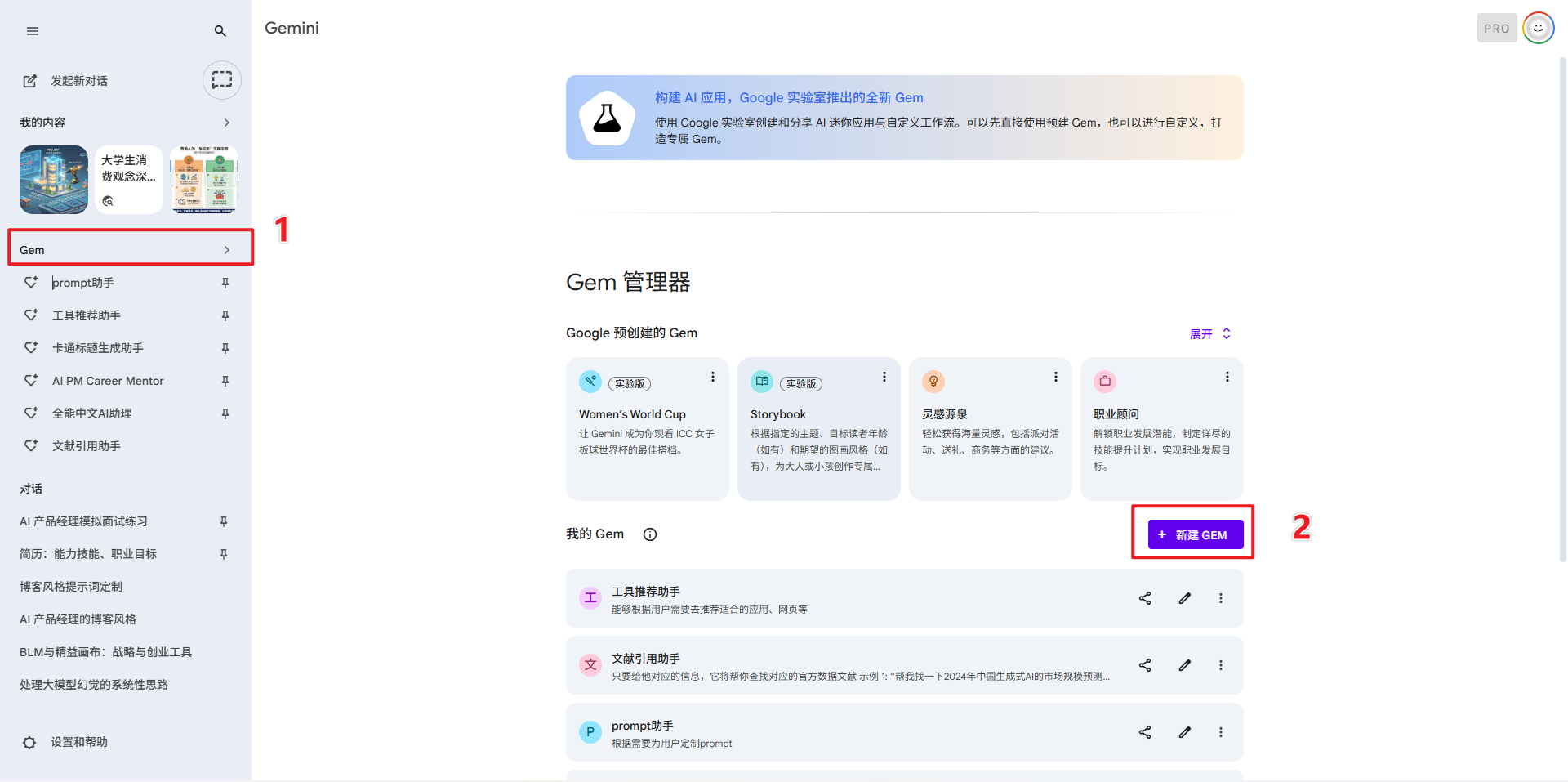Edit the 工具推荐助手 Gem with pencil
The image size is (1568, 782).
click(x=1185, y=598)
